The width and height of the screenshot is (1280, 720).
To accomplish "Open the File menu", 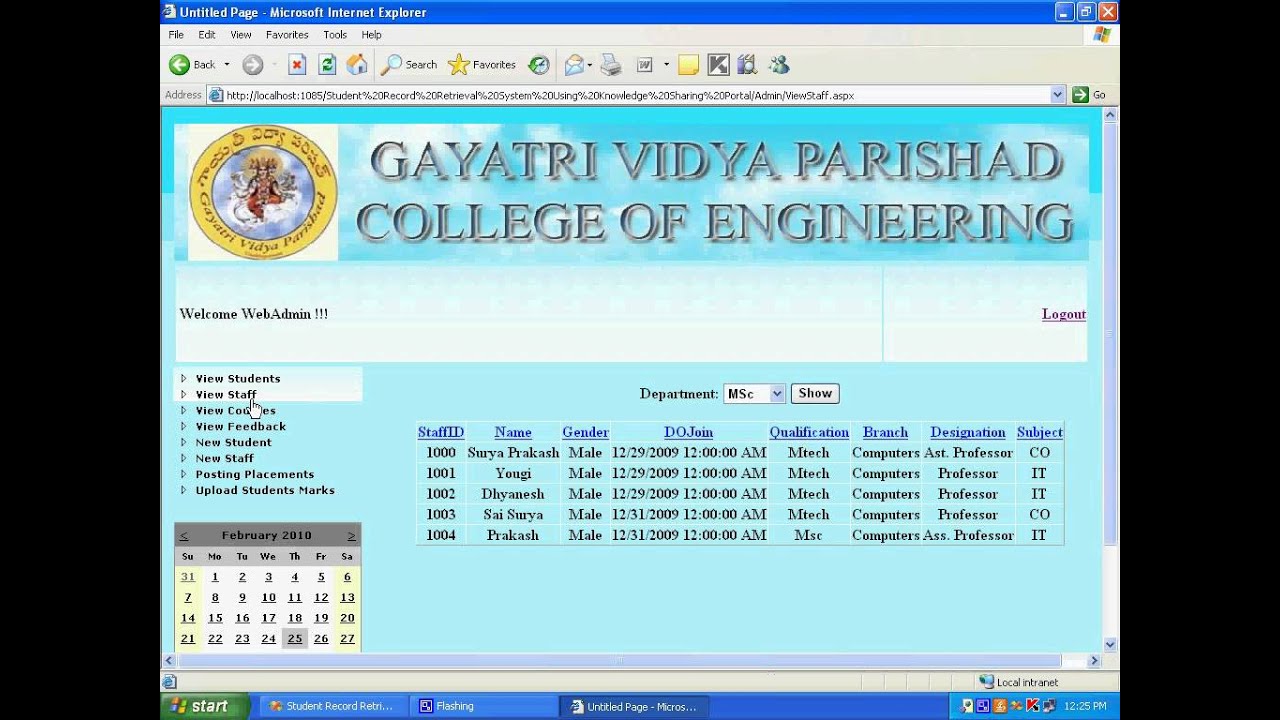I will 176,34.
